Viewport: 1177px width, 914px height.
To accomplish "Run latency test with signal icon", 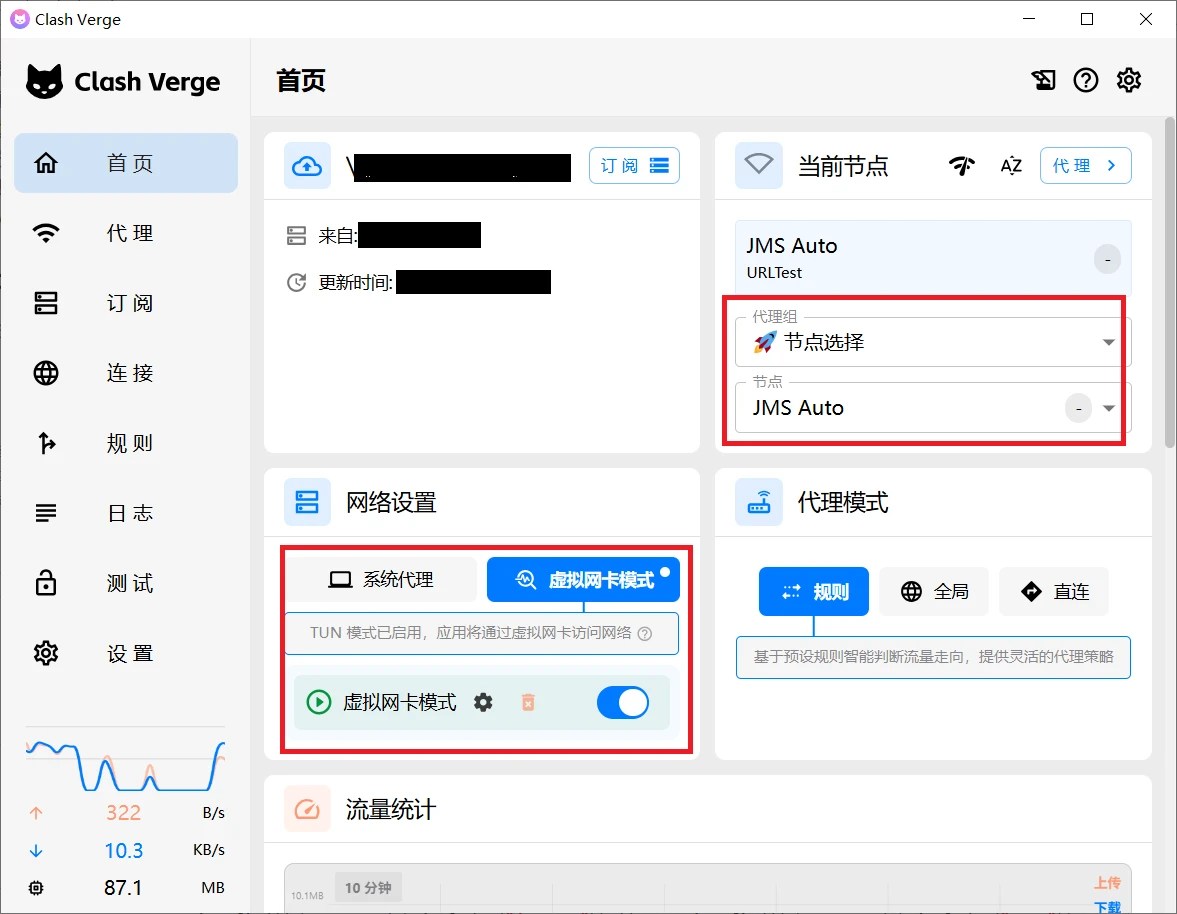I will point(962,165).
